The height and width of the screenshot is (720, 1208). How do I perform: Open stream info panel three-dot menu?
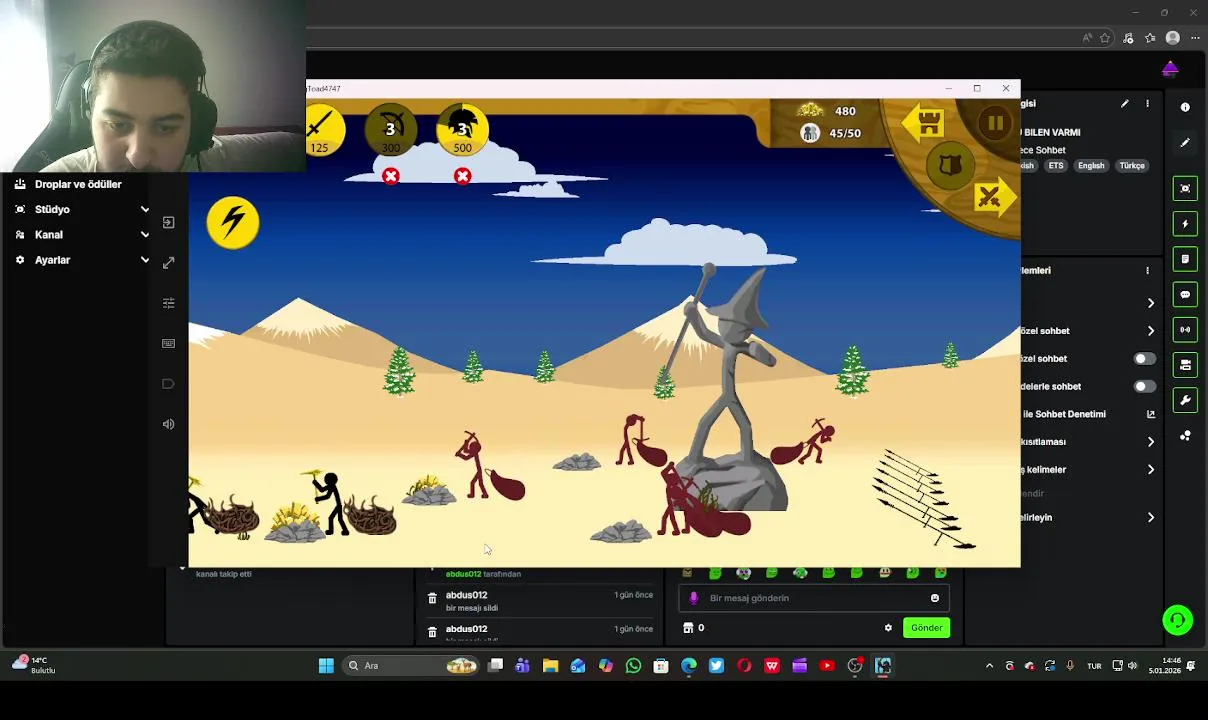coord(1147,103)
